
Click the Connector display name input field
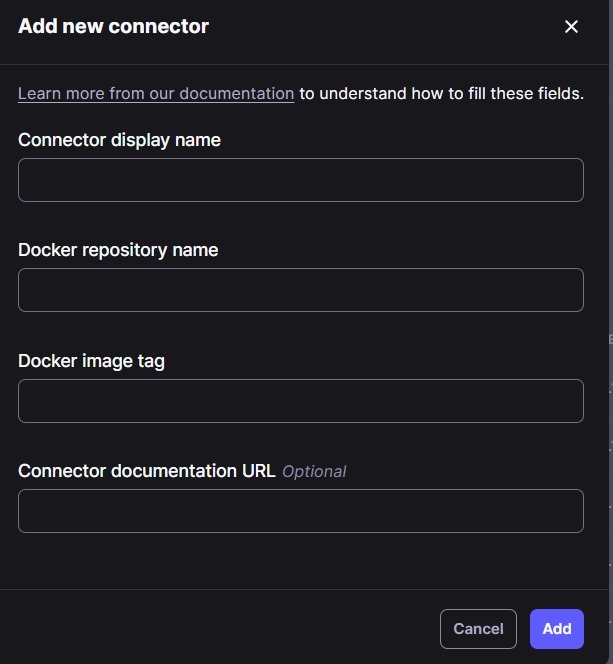[300, 180]
